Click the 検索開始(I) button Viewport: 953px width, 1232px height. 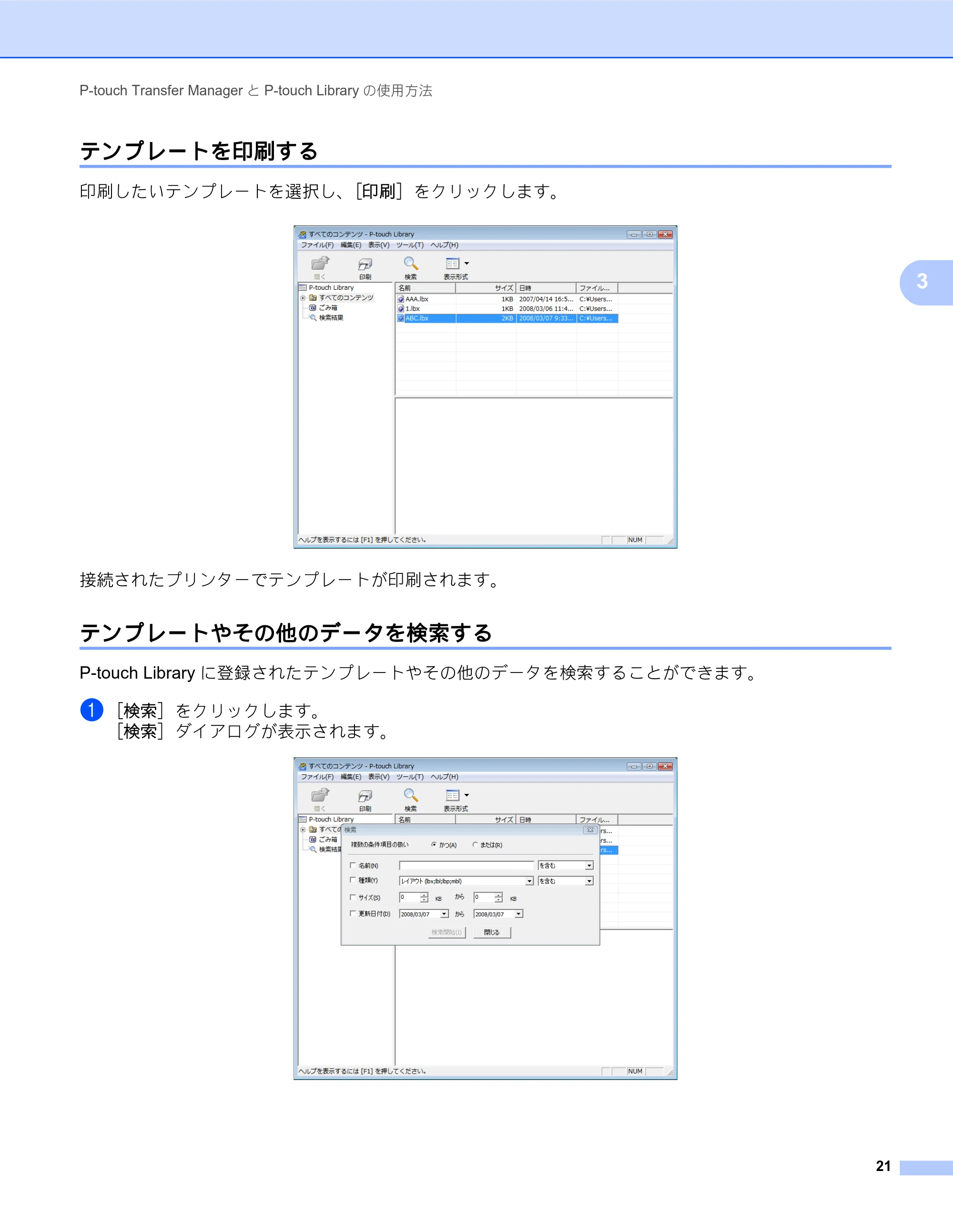click(446, 933)
